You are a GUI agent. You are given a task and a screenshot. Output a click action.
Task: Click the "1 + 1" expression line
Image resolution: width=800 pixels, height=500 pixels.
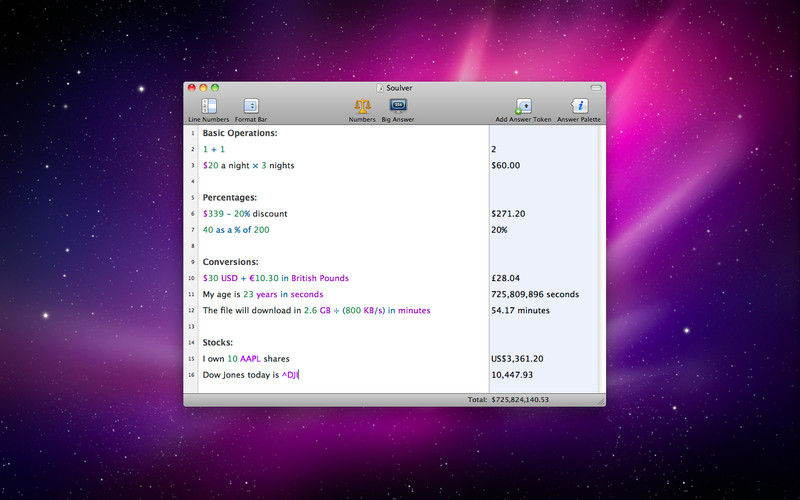point(214,149)
